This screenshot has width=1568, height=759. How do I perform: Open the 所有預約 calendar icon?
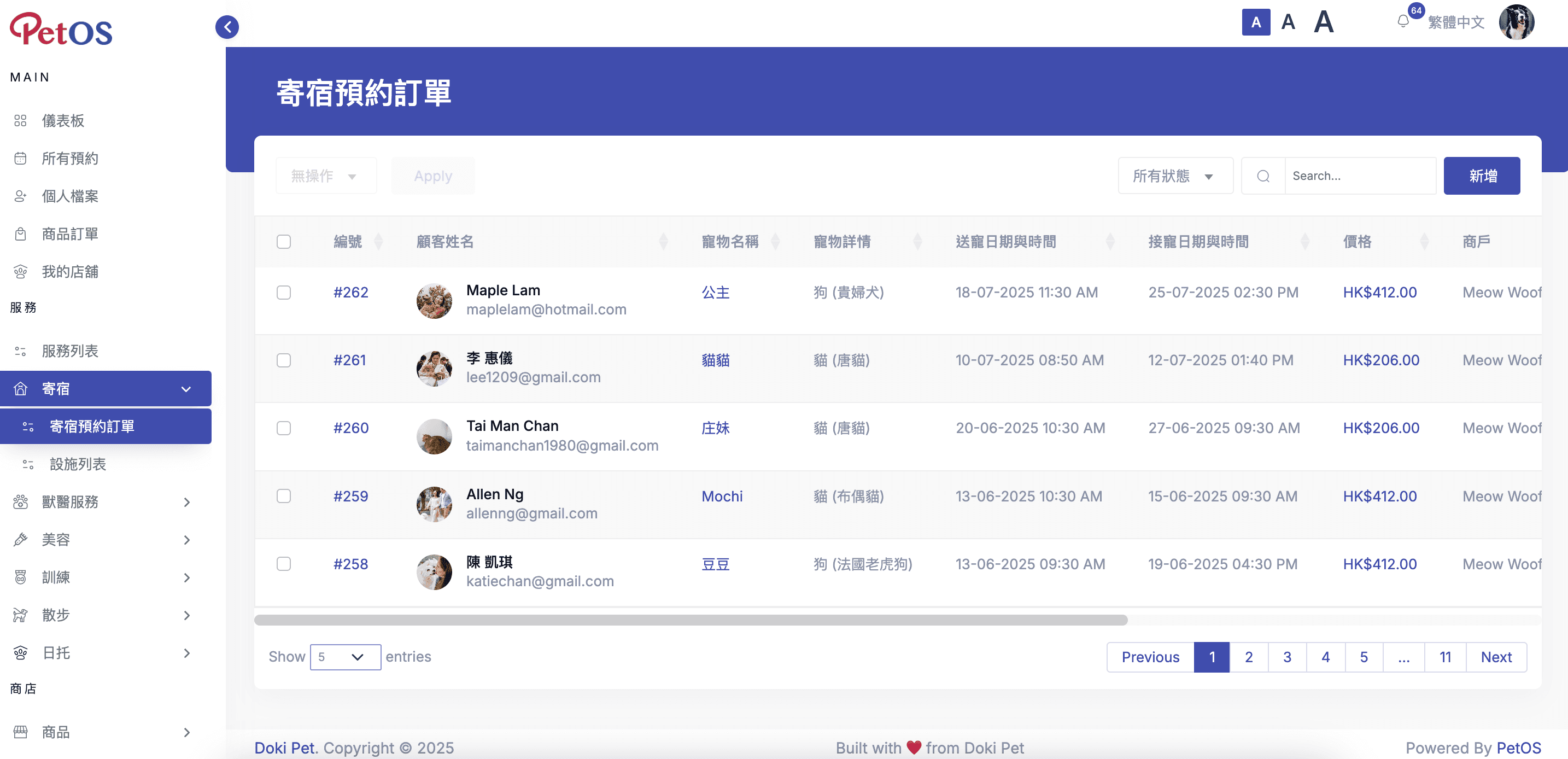tap(20, 158)
